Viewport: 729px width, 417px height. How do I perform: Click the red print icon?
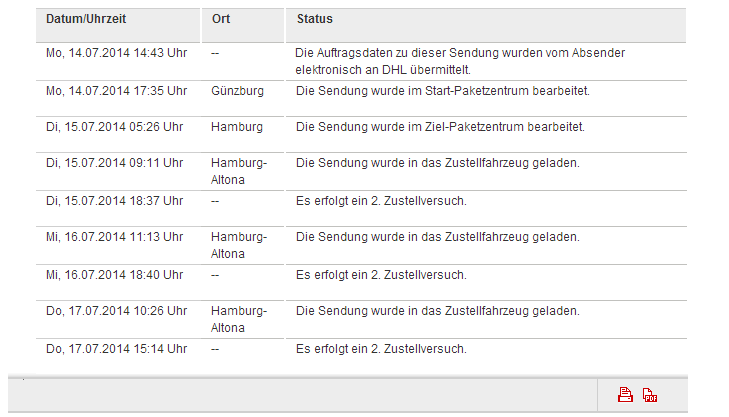pos(625,395)
